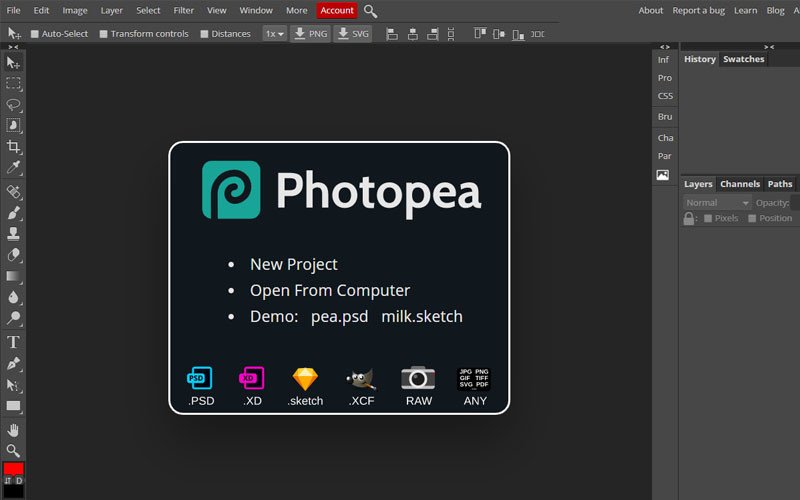Open the image panel icon below Par

(663, 175)
